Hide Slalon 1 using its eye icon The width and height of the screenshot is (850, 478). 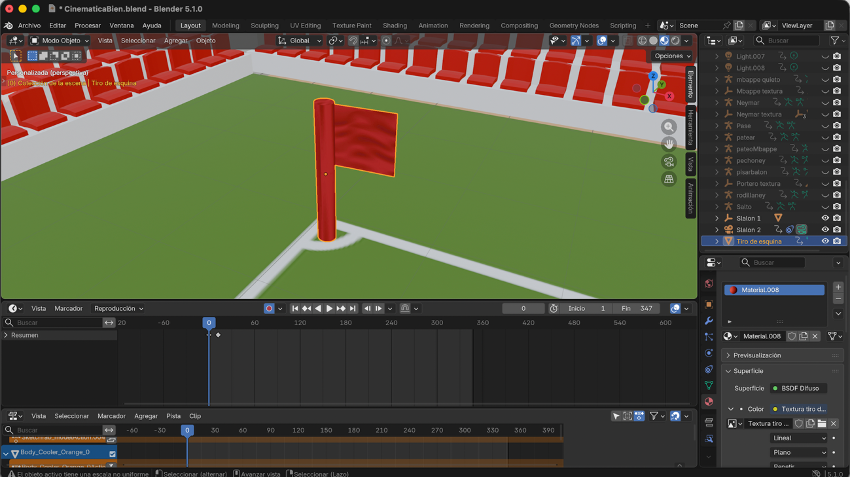click(x=826, y=218)
